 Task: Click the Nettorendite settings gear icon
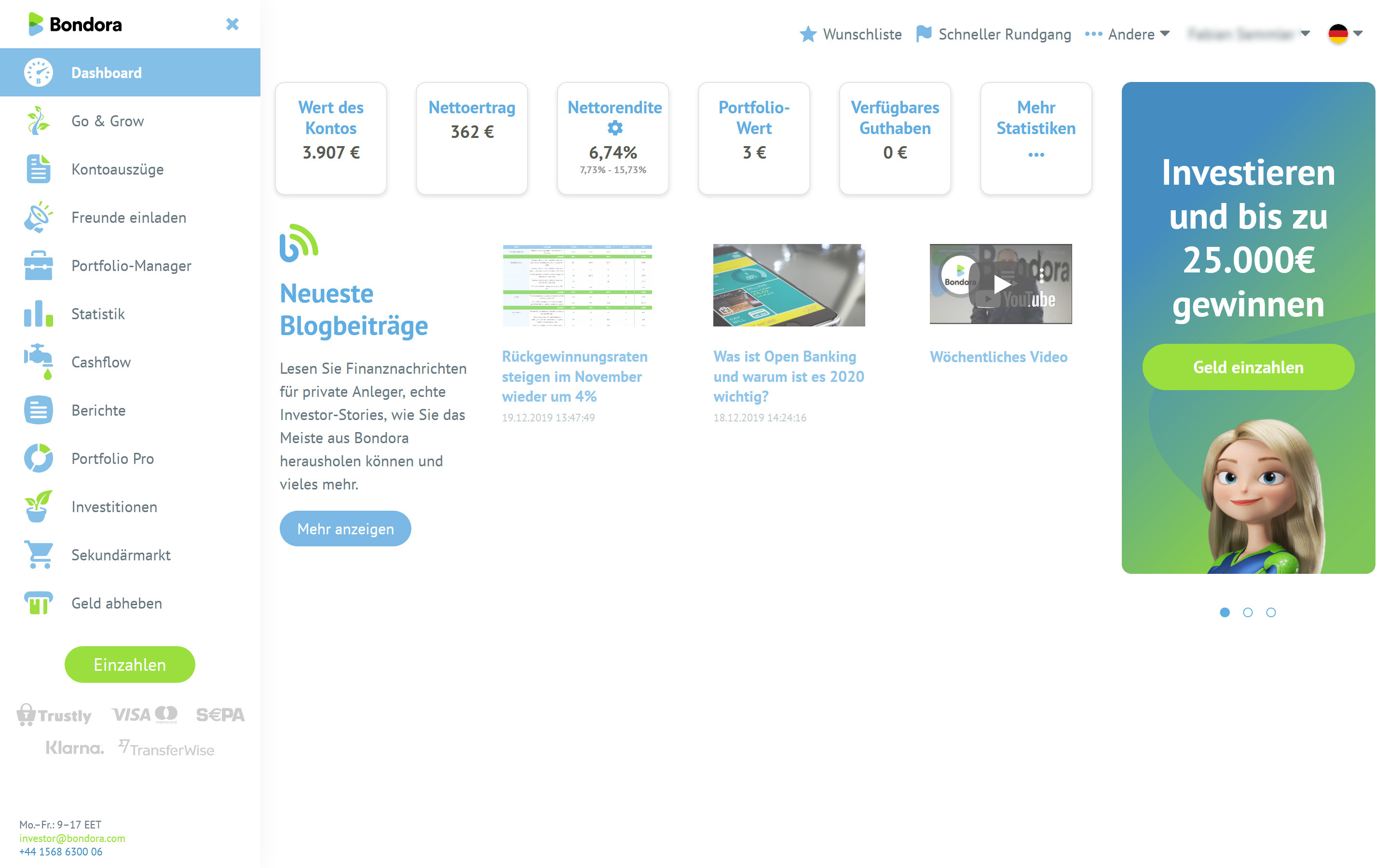coord(615,128)
